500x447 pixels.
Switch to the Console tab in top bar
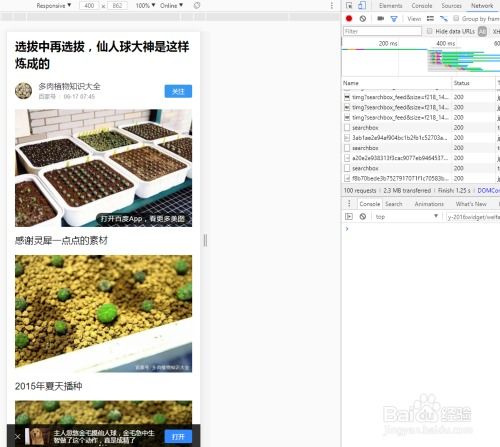point(422,6)
